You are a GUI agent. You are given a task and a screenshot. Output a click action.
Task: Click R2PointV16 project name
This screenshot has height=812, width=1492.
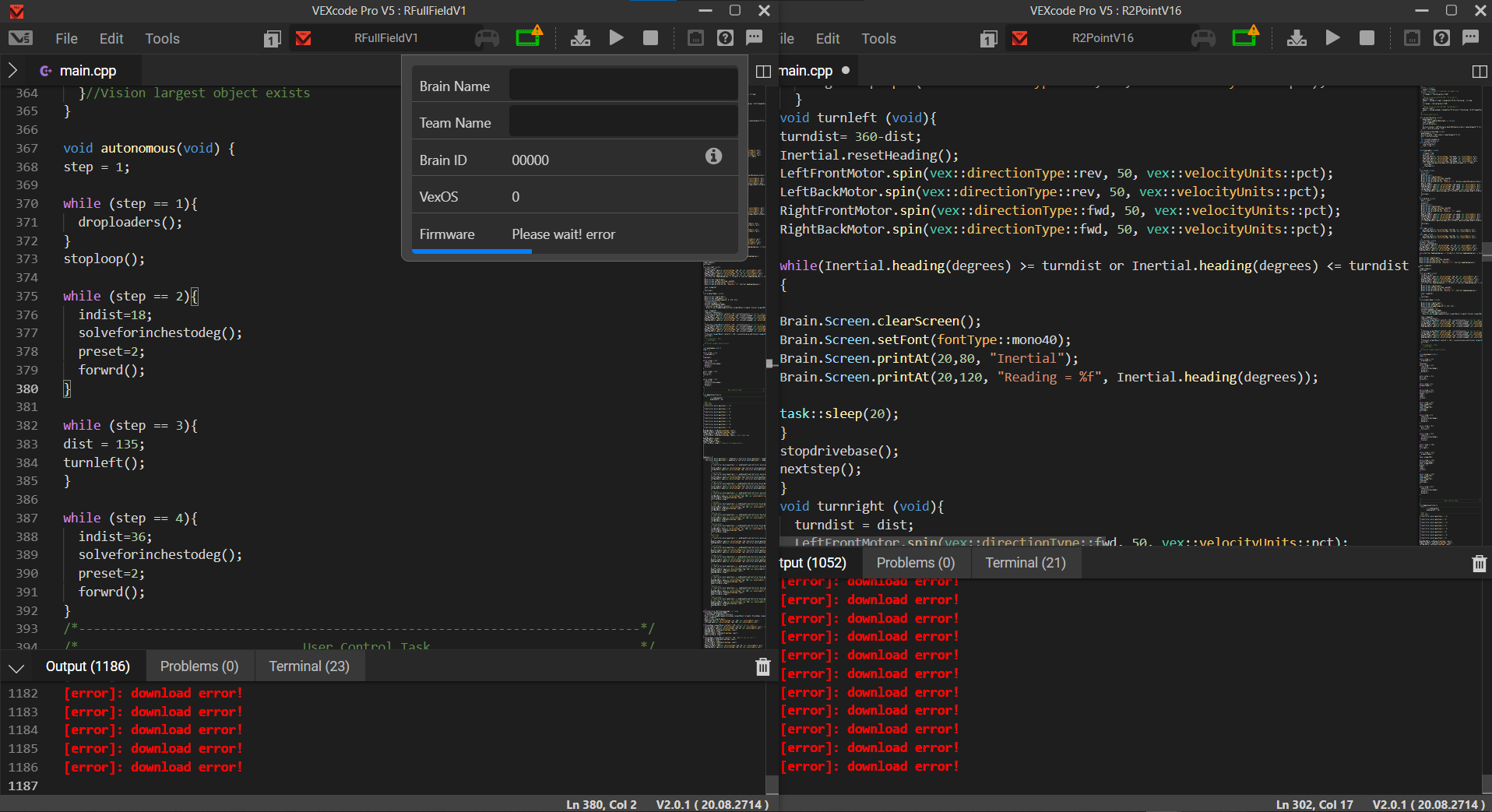pyautogui.click(x=1102, y=38)
